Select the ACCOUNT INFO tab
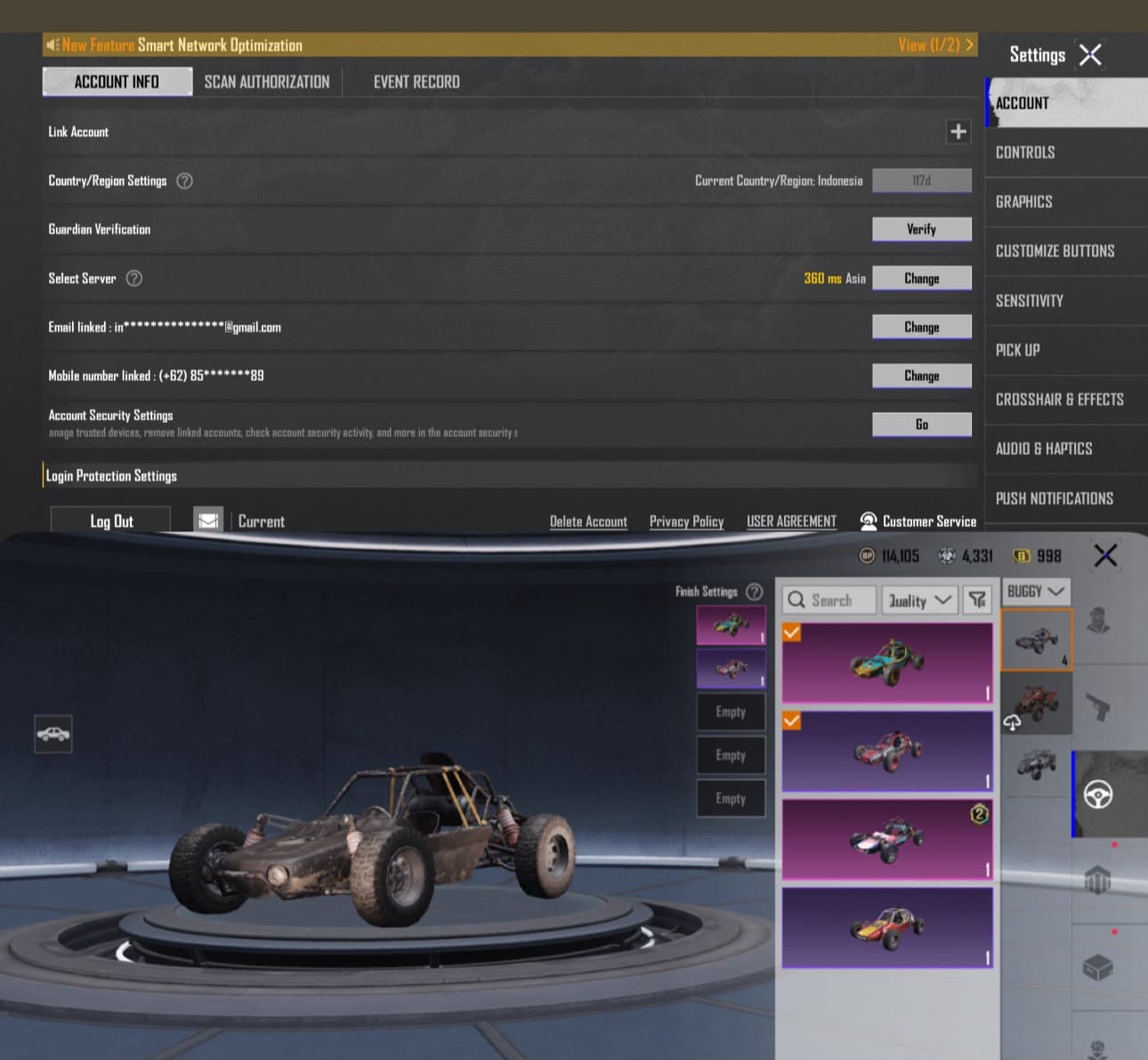This screenshot has width=1148, height=1060. (x=117, y=82)
